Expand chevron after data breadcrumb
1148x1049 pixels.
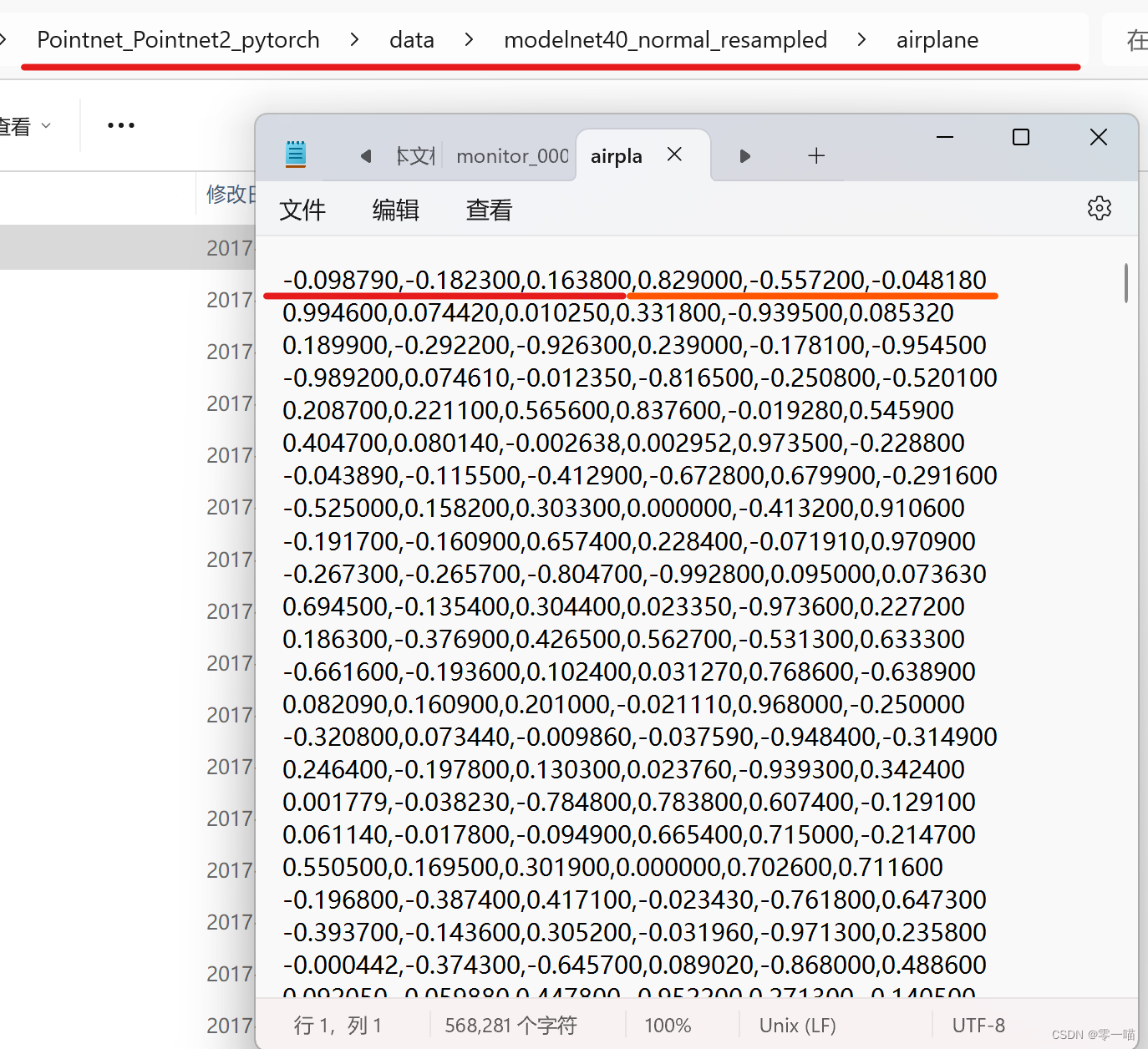point(469,39)
